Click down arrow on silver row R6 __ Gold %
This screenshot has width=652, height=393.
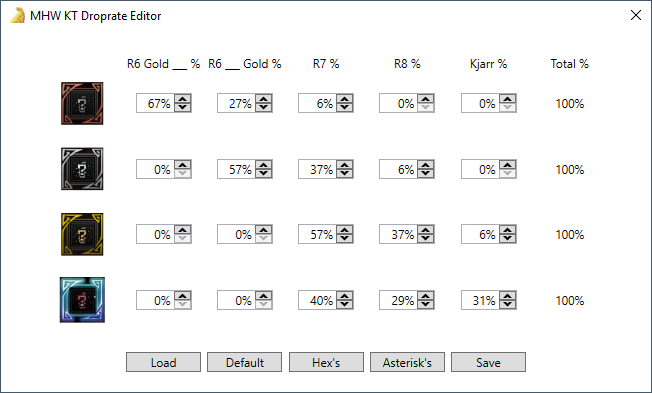pos(264,173)
